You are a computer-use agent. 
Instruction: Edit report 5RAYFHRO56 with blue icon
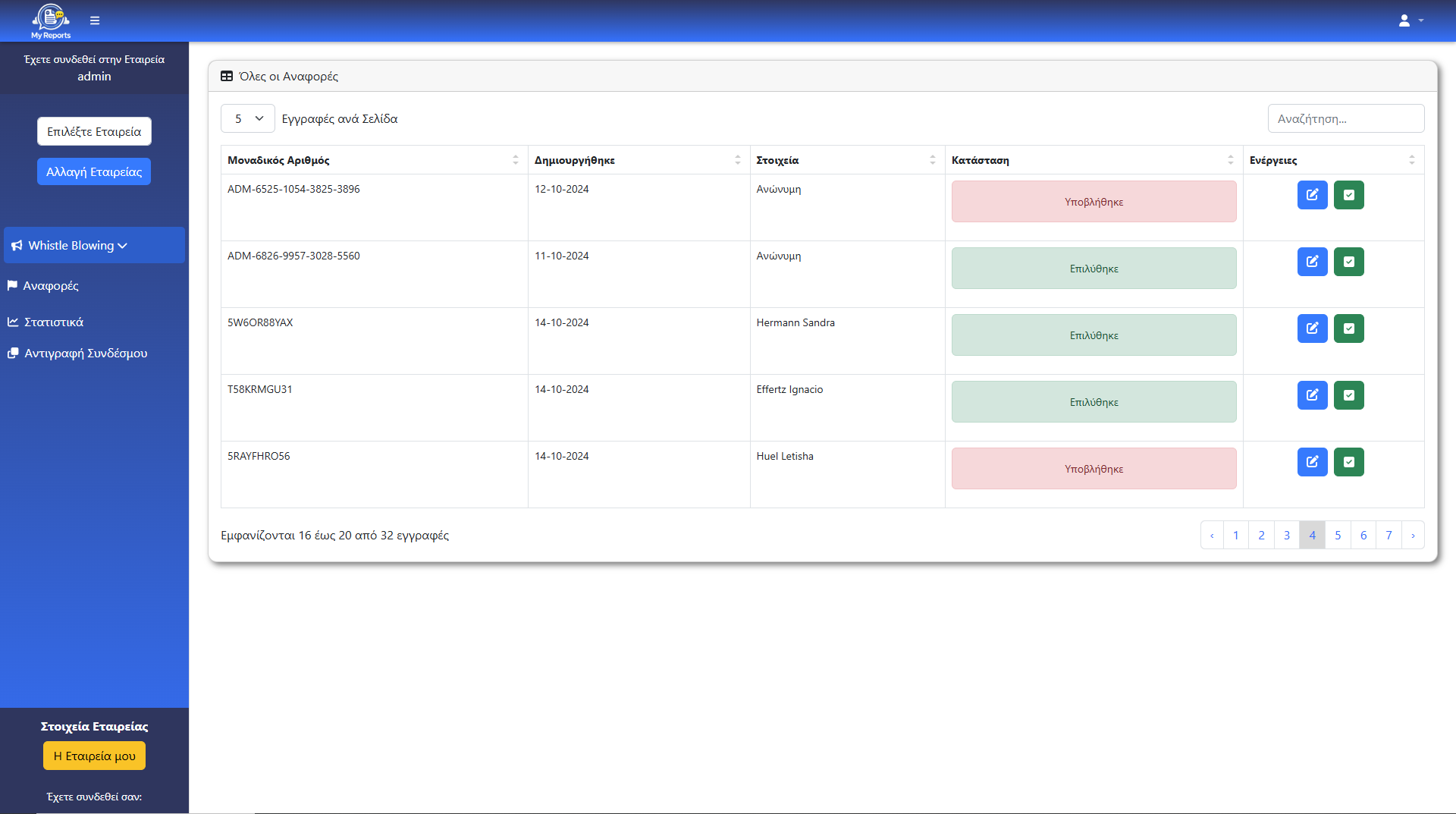click(x=1312, y=462)
